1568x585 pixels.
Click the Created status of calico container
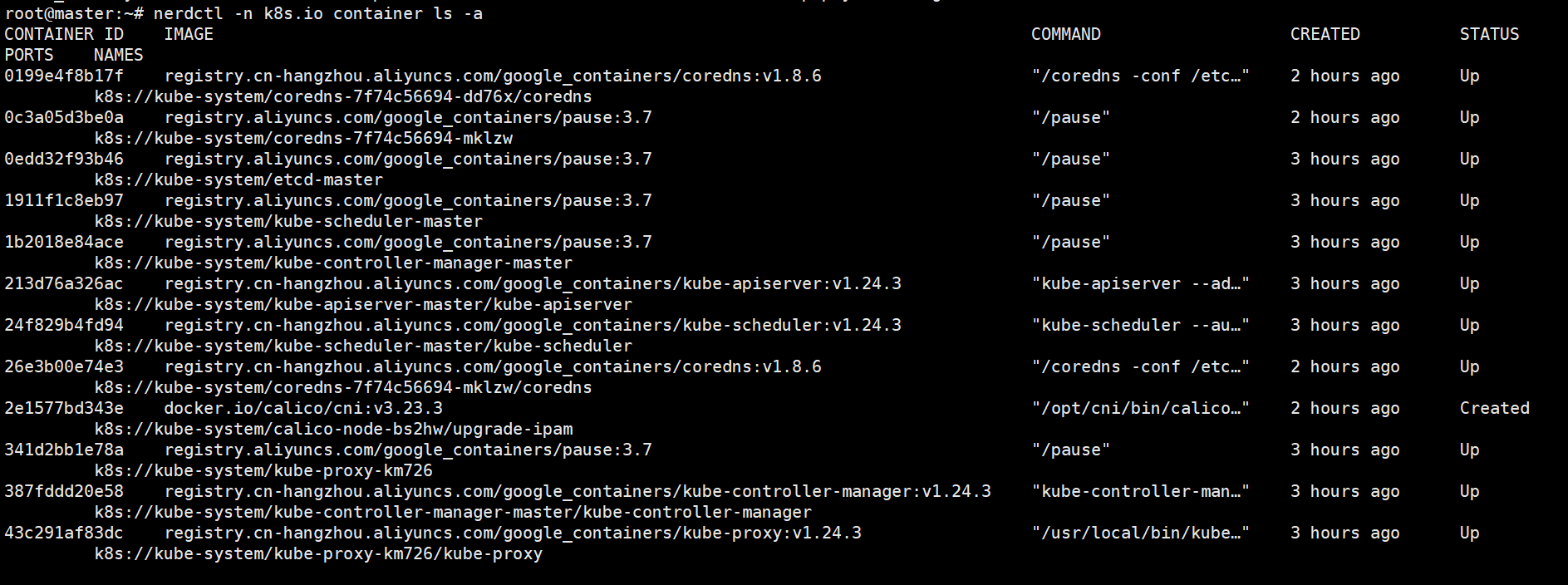click(x=1494, y=408)
